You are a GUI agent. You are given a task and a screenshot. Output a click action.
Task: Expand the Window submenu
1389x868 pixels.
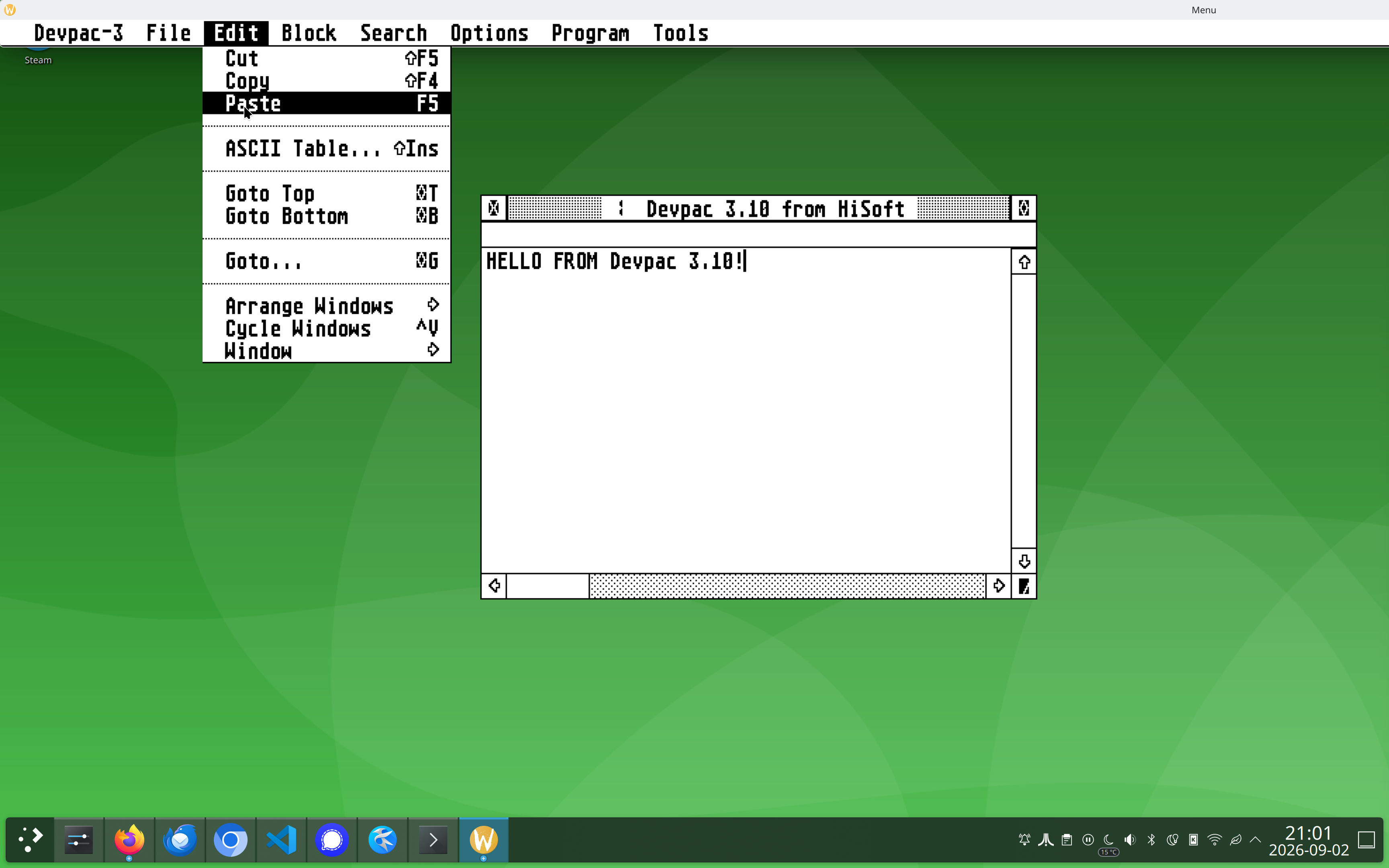(x=326, y=351)
